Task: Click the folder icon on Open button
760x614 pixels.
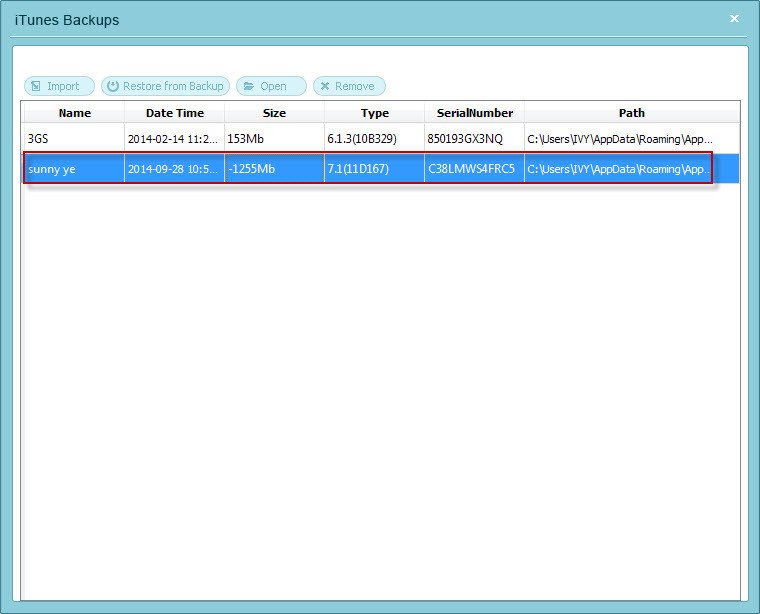Action: [x=249, y=86]
